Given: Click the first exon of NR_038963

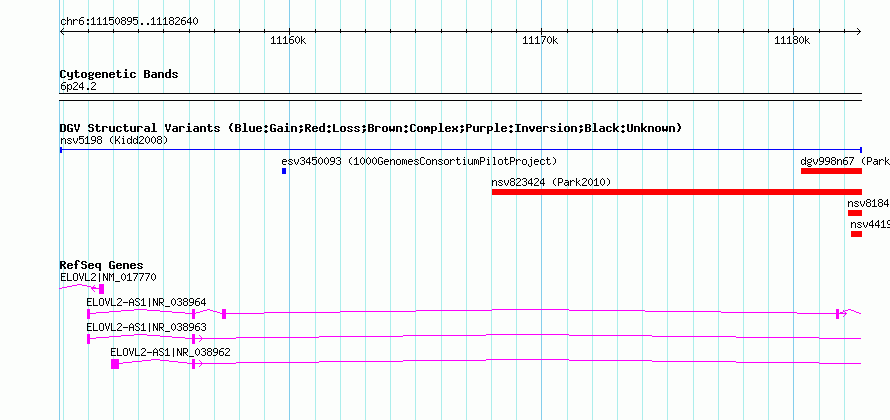Looking at the screenshot, I should (89, 339).
